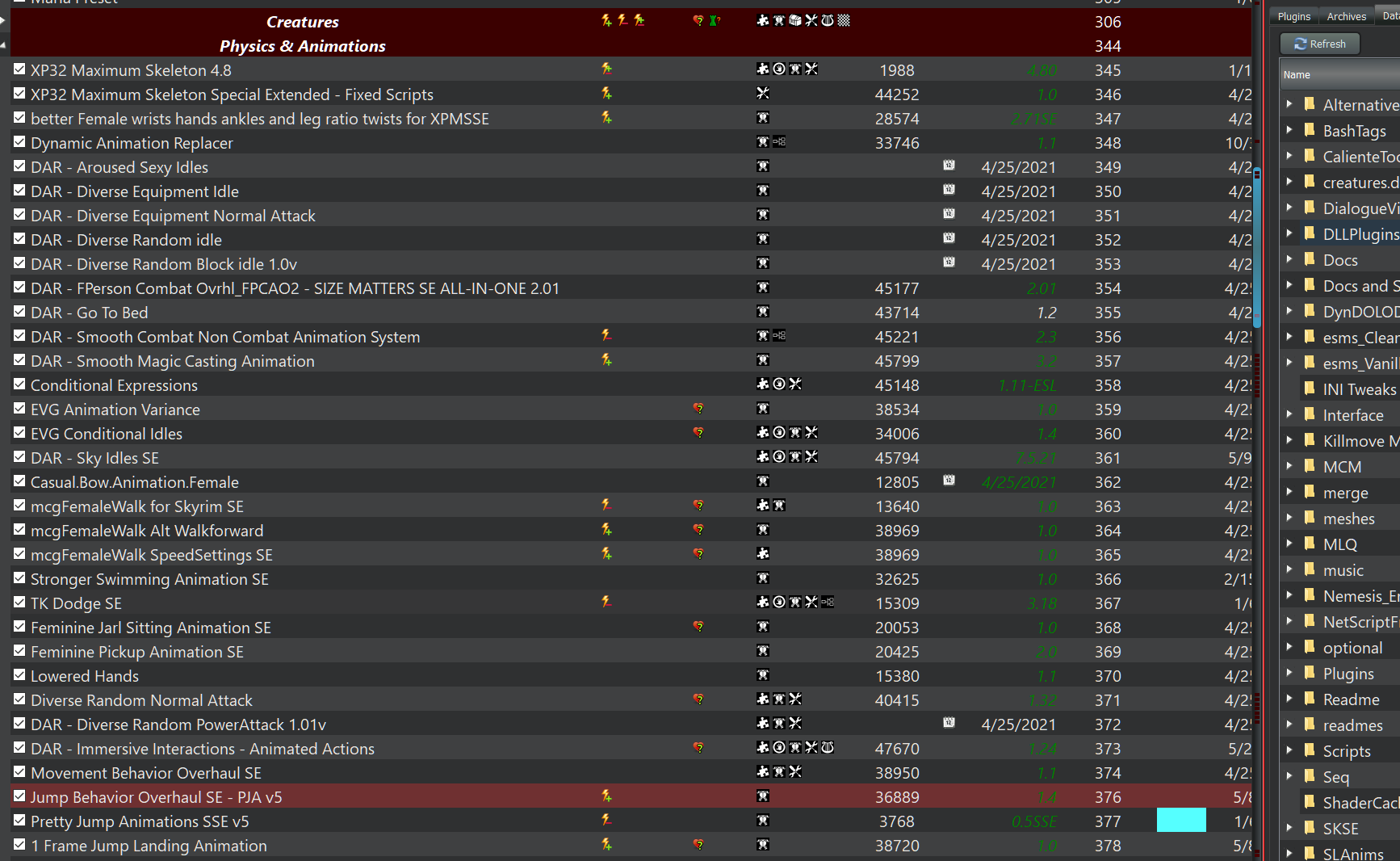
Task: Expand the Plugins folder in the tree
Action: click(x=1289, y=673)
